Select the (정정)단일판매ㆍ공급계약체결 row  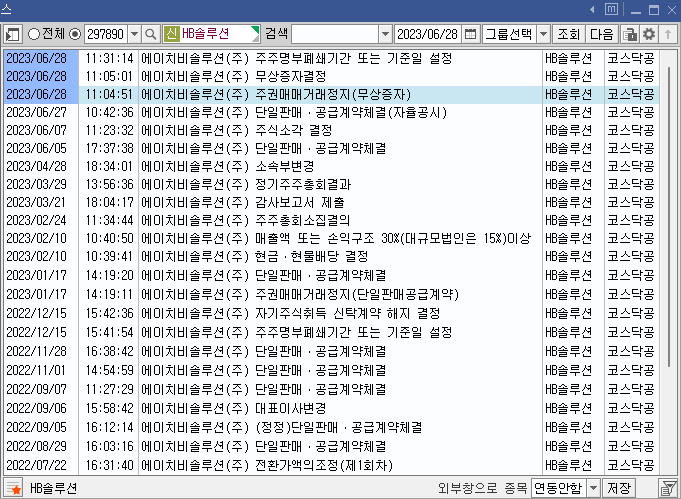point(331,427)
